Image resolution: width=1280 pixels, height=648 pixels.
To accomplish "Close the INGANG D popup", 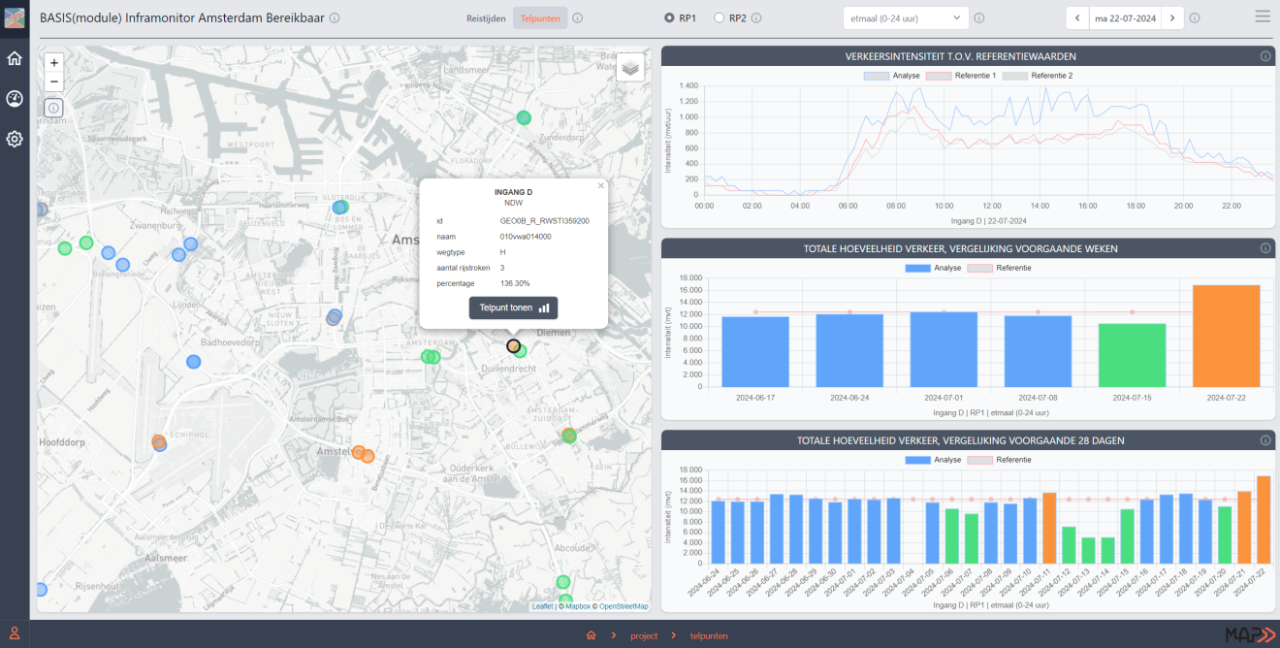I will tap(600, 185).
